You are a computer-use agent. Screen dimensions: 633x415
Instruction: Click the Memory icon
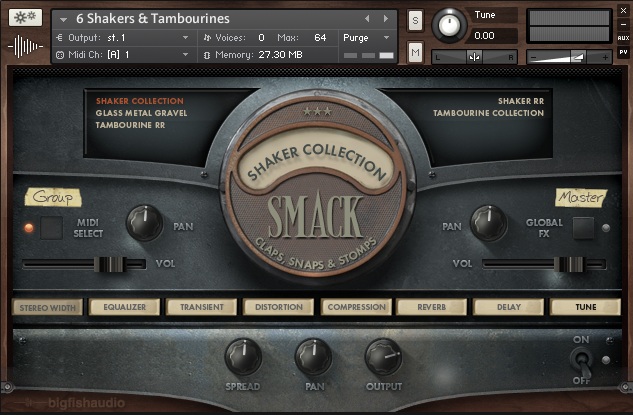[207, 55]
